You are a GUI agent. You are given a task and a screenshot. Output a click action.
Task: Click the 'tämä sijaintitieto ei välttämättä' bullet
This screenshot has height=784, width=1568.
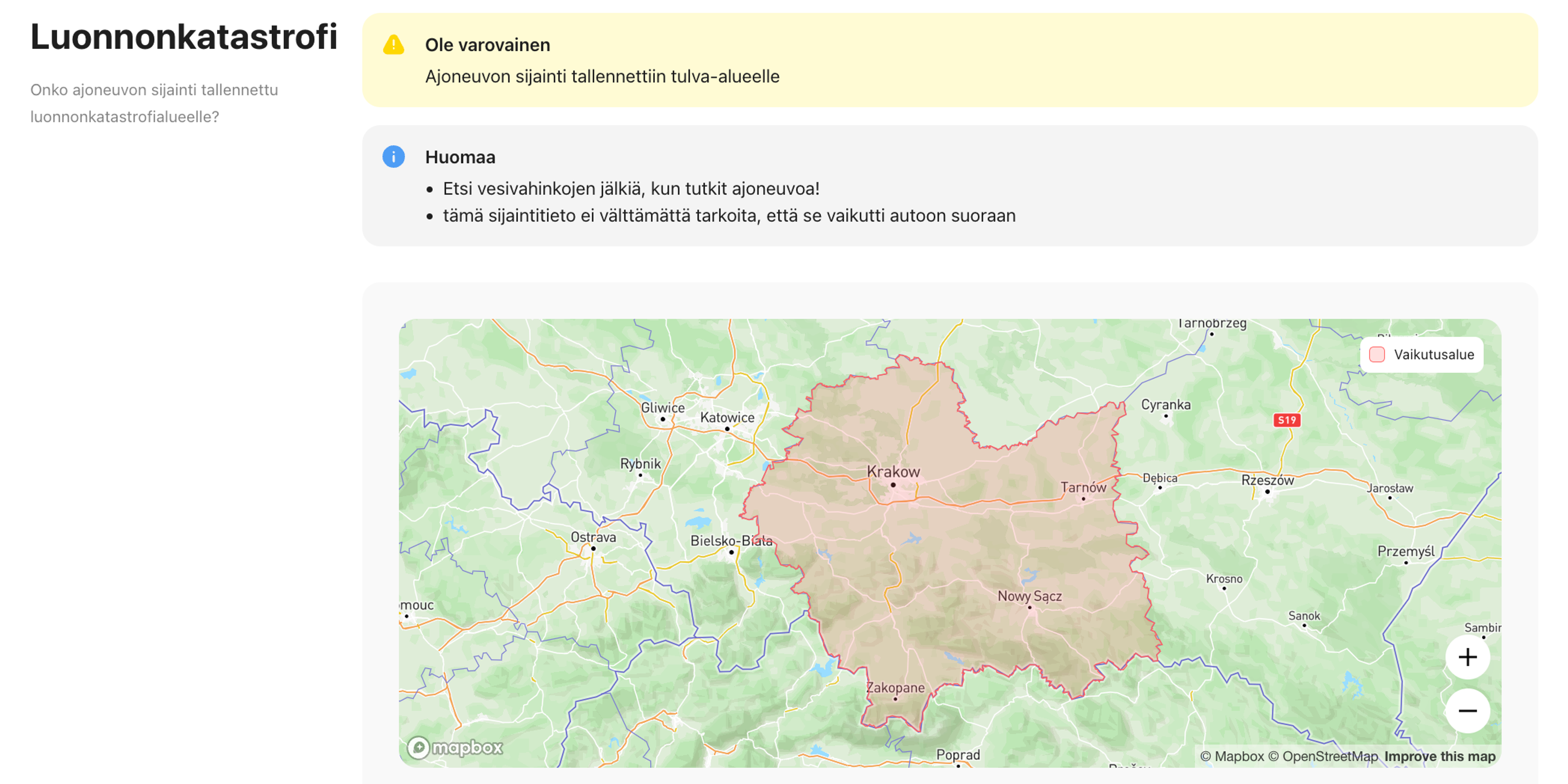point(728,216)
